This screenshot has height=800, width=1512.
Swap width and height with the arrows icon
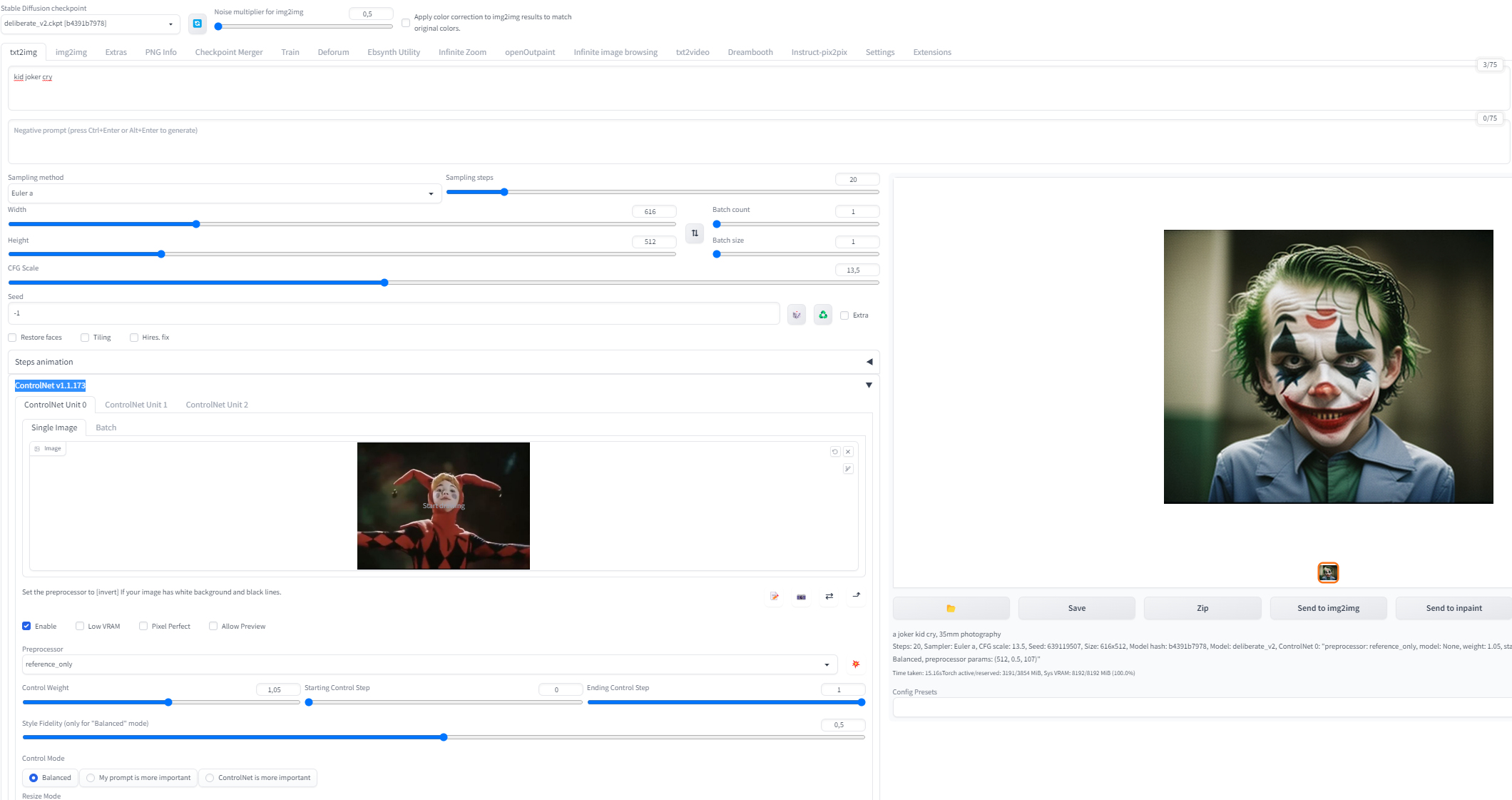(x=693, y=233)
